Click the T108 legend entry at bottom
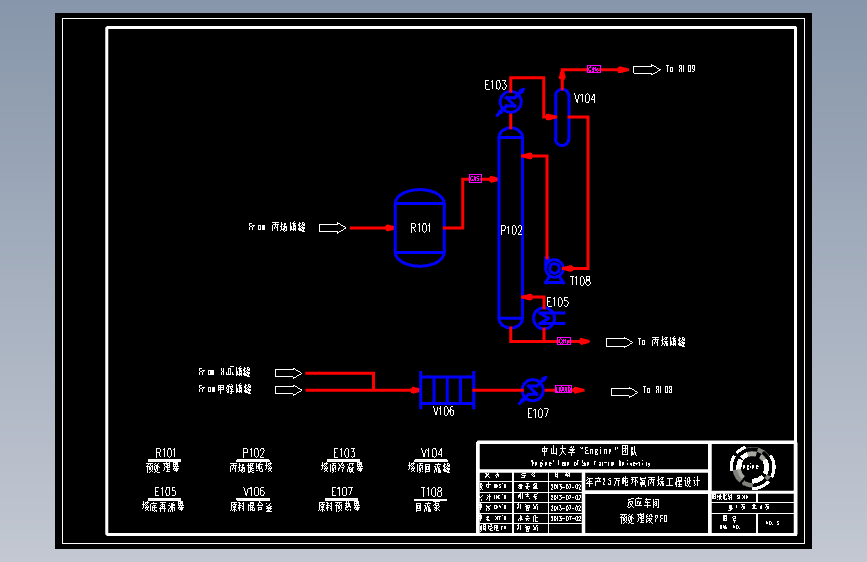867x562 pixels. [x=430, y=499]
